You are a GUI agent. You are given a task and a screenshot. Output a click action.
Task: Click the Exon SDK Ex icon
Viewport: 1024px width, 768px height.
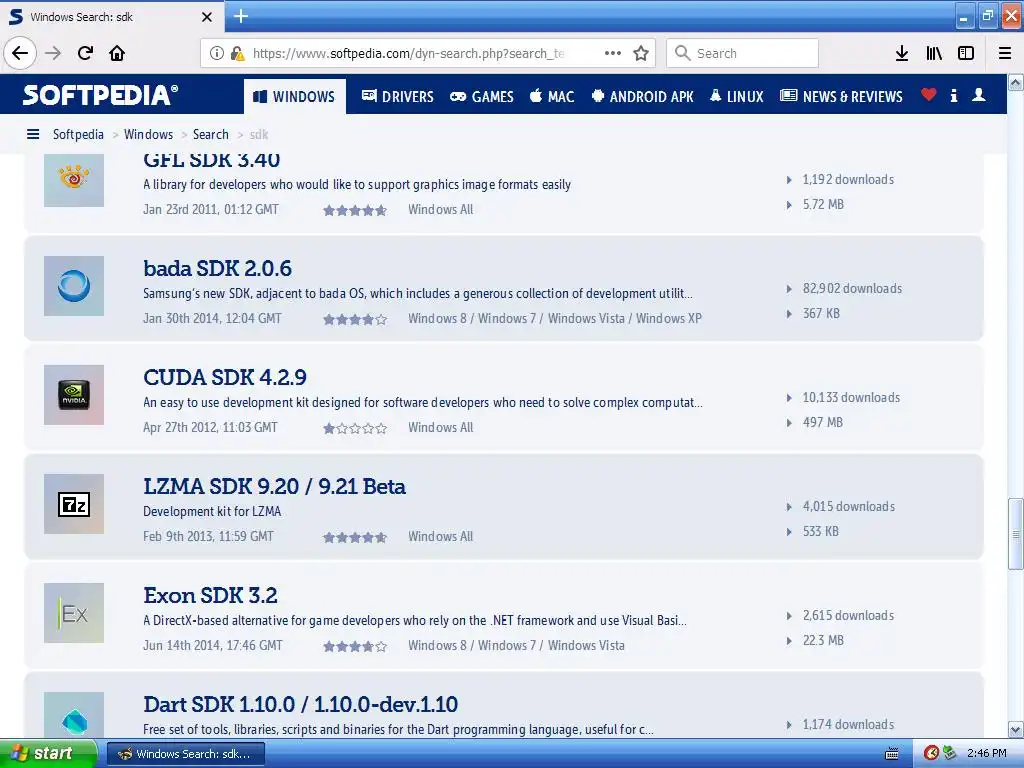[74, 613]
